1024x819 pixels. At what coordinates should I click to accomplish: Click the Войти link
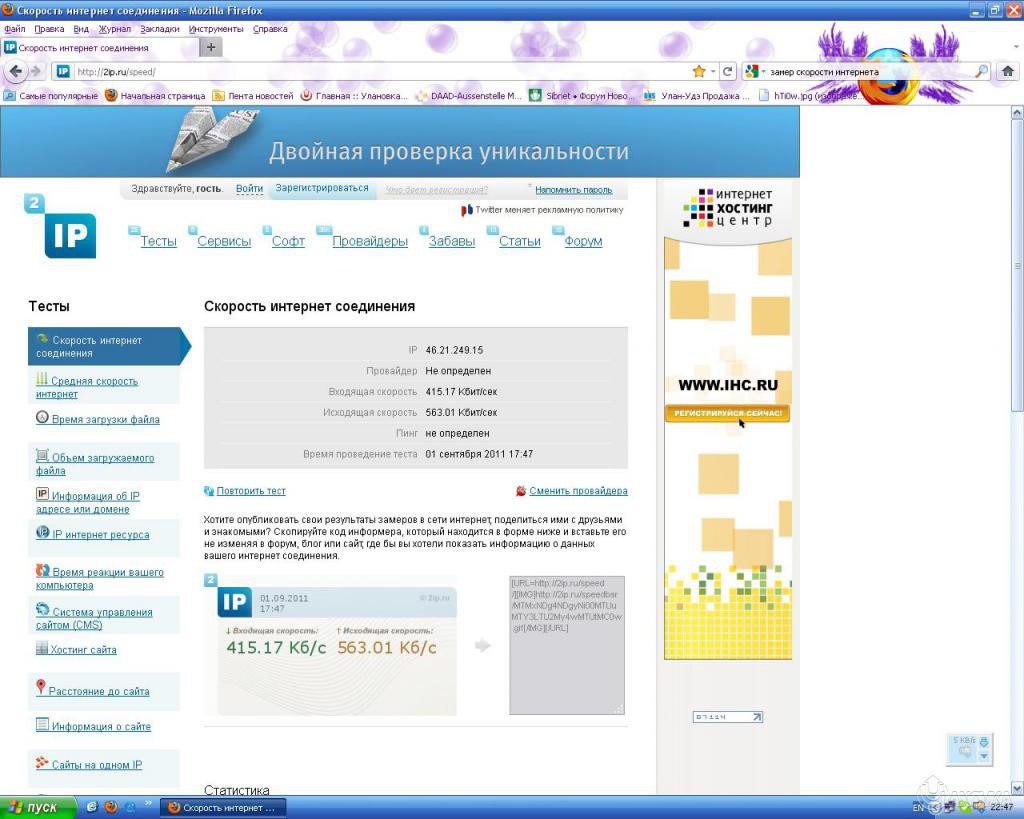(249, 187)
